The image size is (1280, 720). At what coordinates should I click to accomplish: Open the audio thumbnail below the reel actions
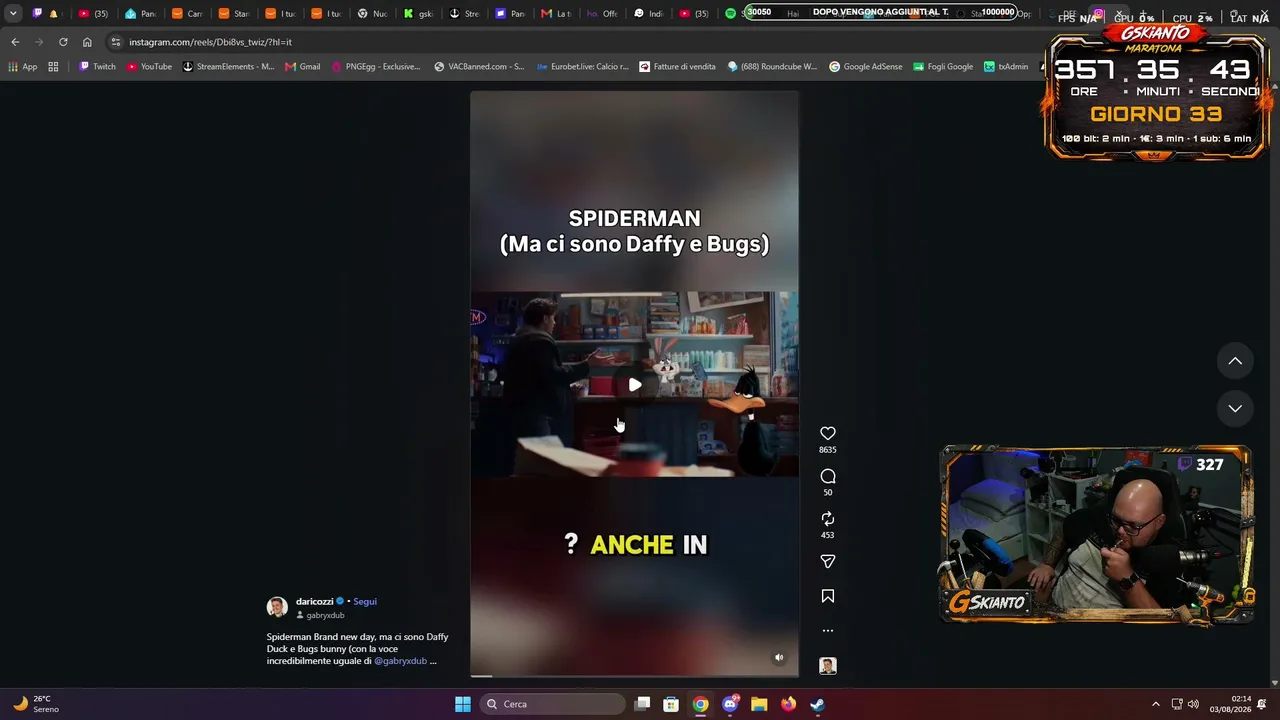point(827,666)
